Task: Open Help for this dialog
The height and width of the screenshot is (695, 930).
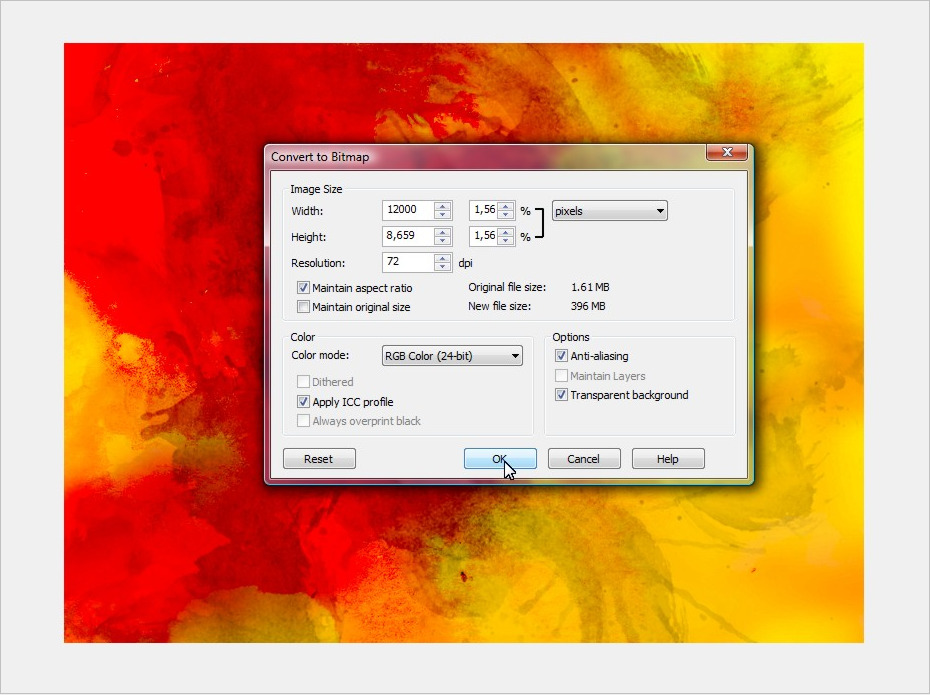Action: (x=668, y=459)
